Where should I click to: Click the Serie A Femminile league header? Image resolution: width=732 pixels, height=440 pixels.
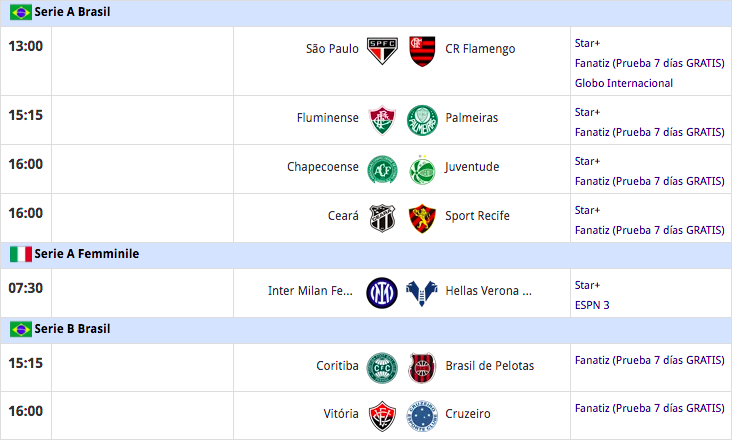(x=366, y=254)
